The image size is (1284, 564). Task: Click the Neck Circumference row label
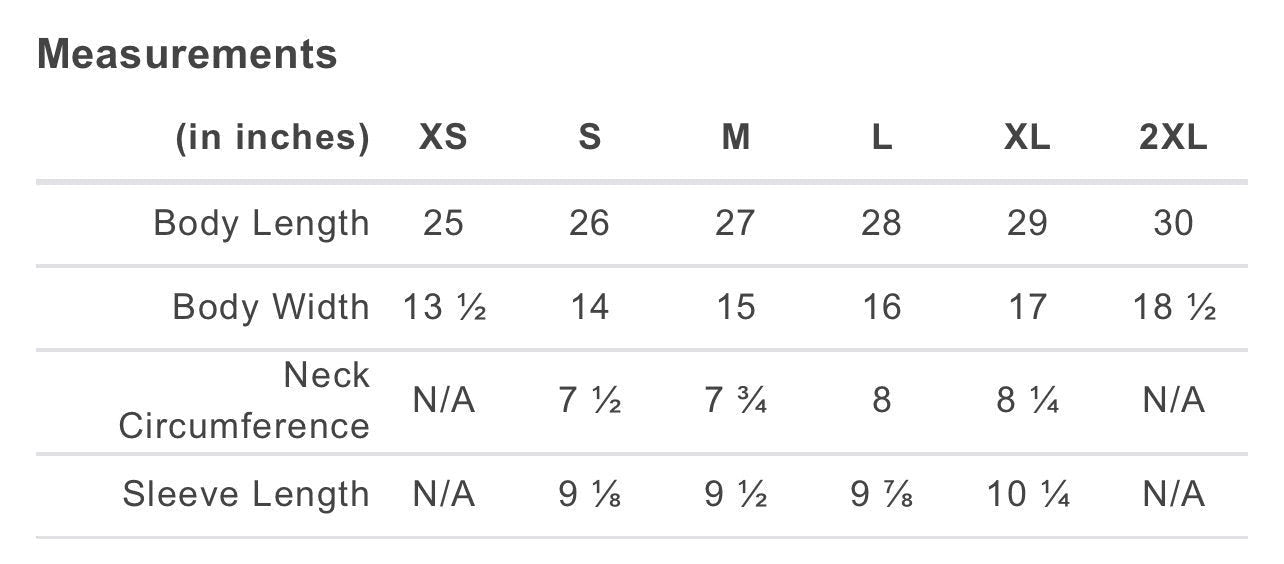(244, 401)
